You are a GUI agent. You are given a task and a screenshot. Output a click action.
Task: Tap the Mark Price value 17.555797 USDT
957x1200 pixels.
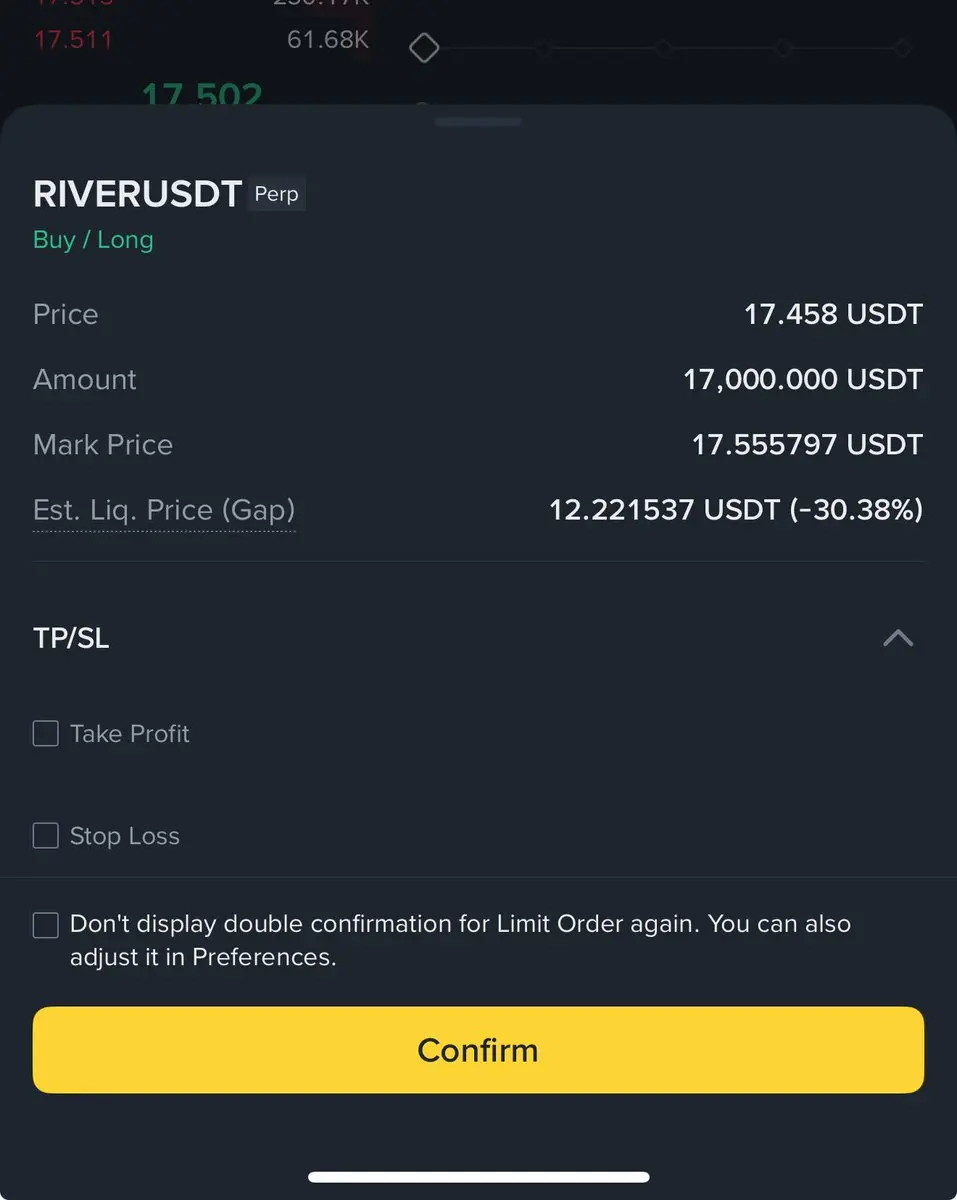tap(807, 445)
